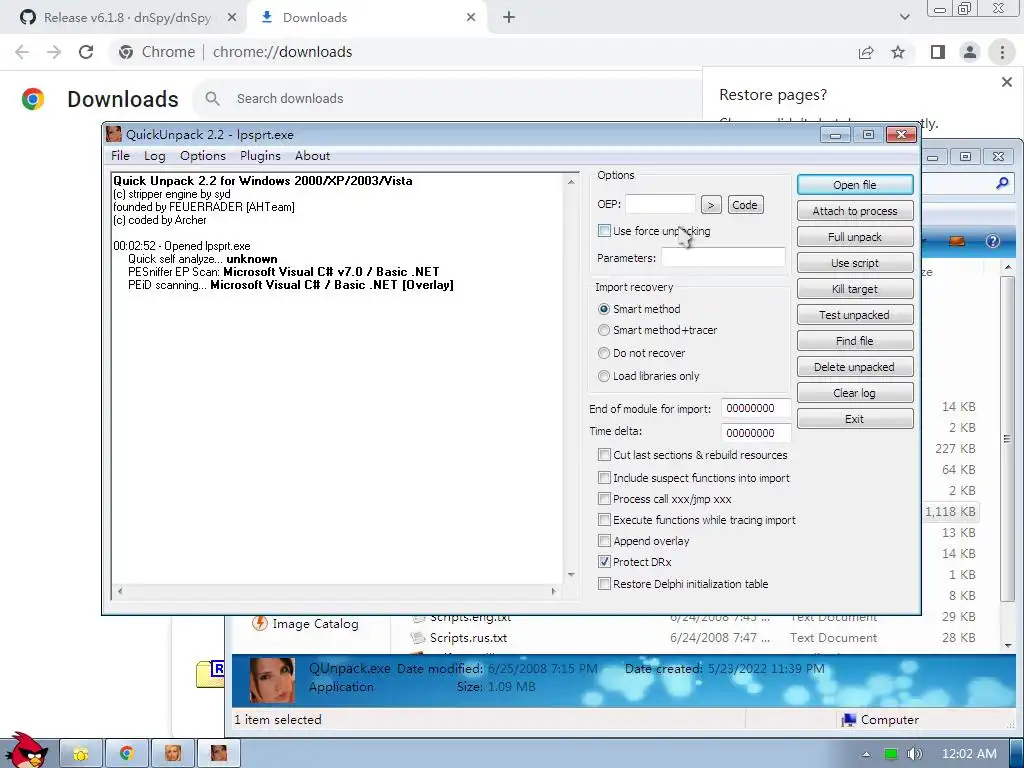This screenshot has height=768, width=1024.
Task: Open Explorer help question mark icon
Action: (993, 241)
